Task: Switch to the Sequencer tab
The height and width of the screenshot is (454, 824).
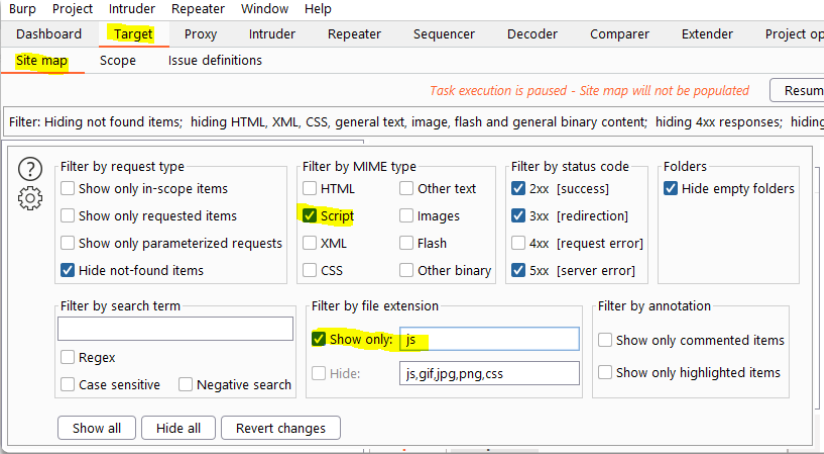Action: pyautogui.click(x=444, y=34)
